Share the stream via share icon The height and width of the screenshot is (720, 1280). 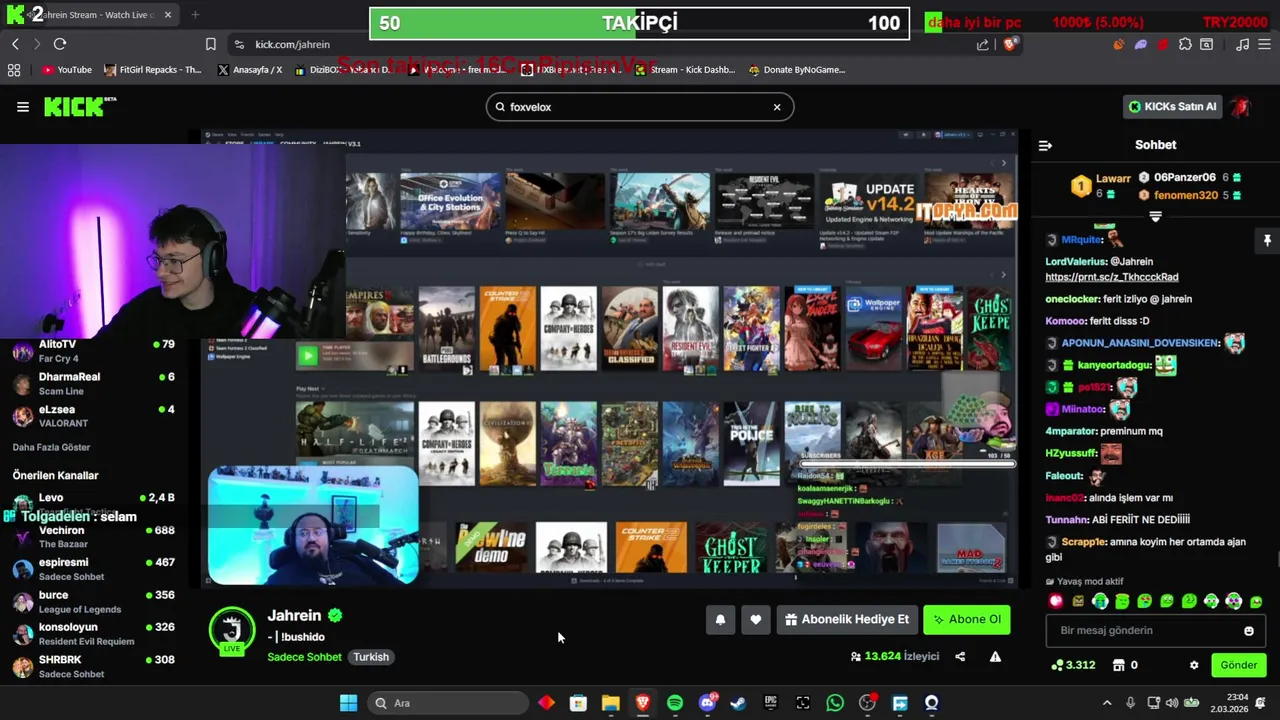tap(960, 657)
